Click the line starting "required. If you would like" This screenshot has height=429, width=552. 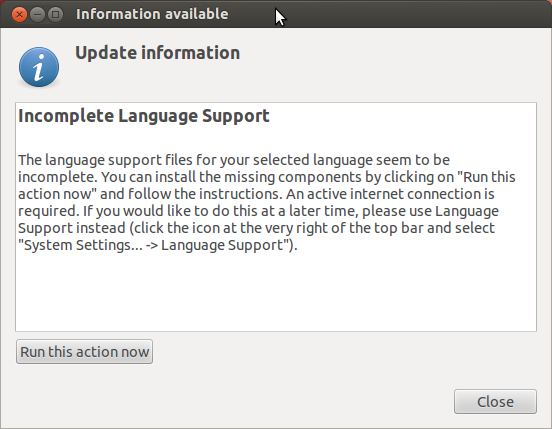(258, 211)
